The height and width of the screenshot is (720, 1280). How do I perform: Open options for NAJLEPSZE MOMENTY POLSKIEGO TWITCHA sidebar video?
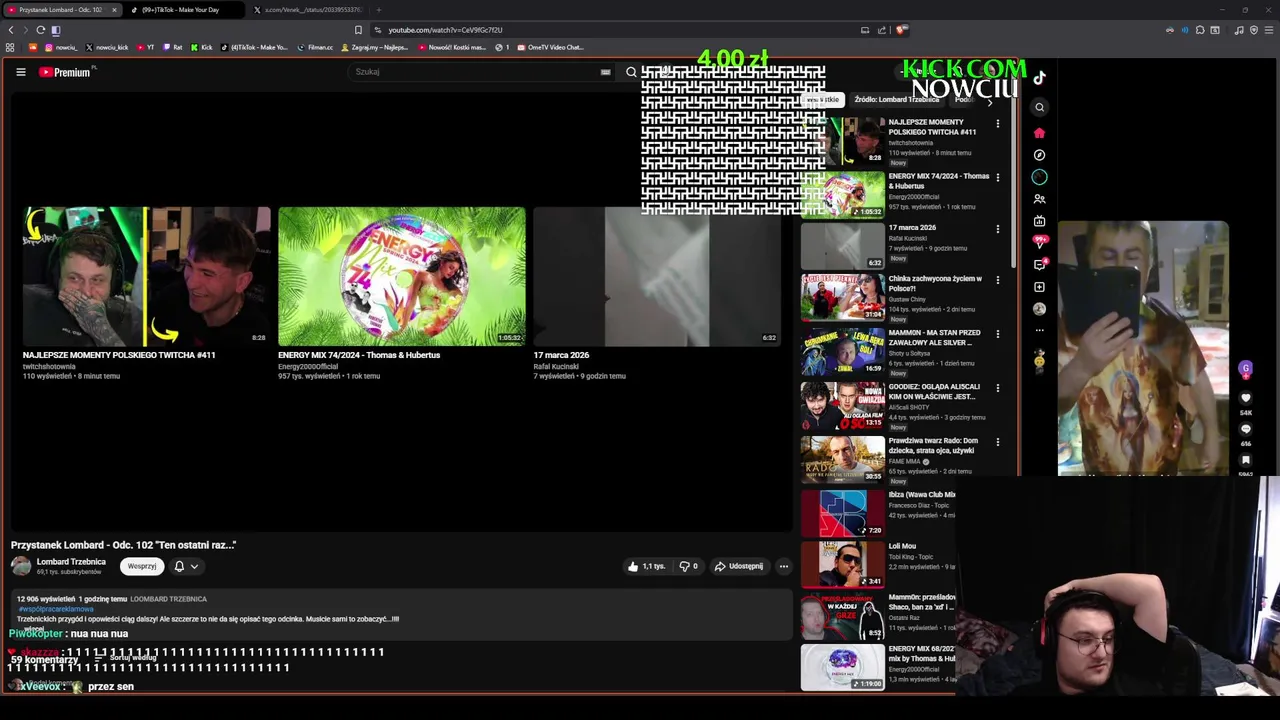[x=997, y=124]
